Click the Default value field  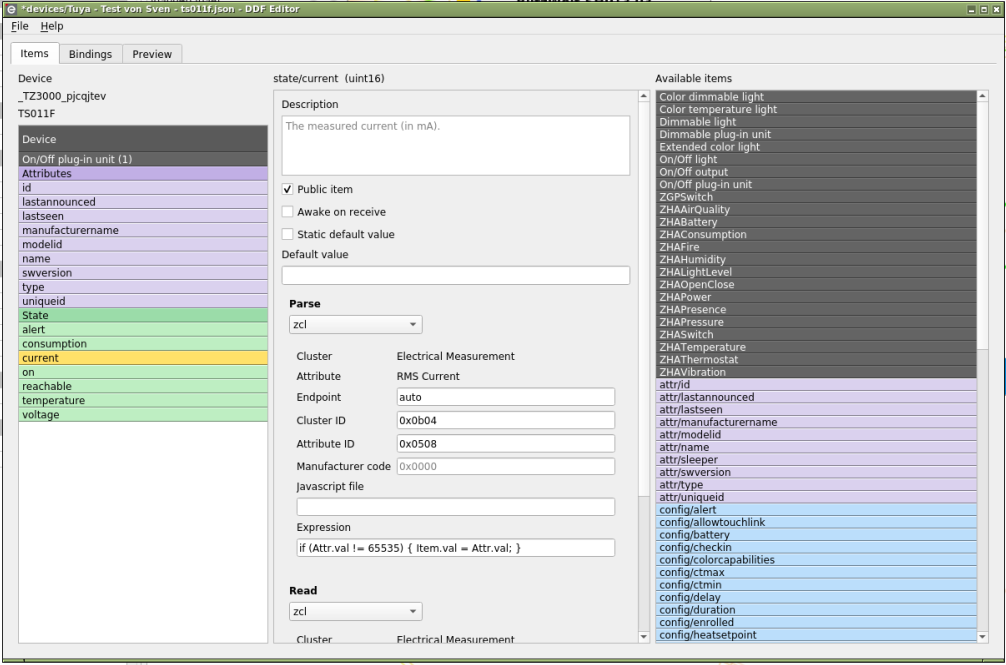(456, 276)
